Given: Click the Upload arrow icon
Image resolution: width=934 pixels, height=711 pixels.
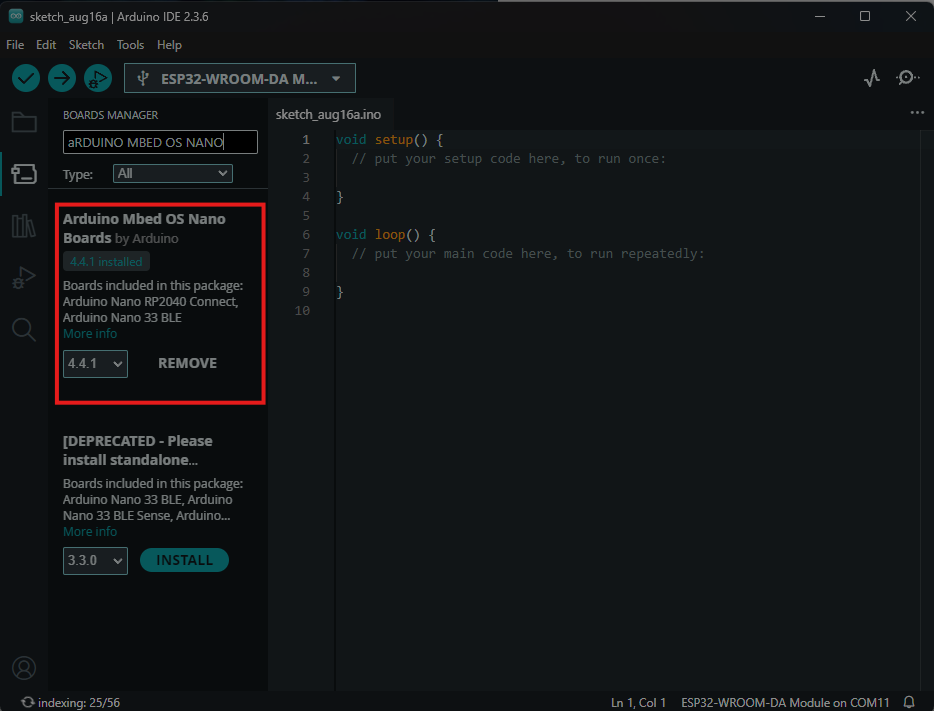Looking at the screenshot, I should click(x=62, y=78).
